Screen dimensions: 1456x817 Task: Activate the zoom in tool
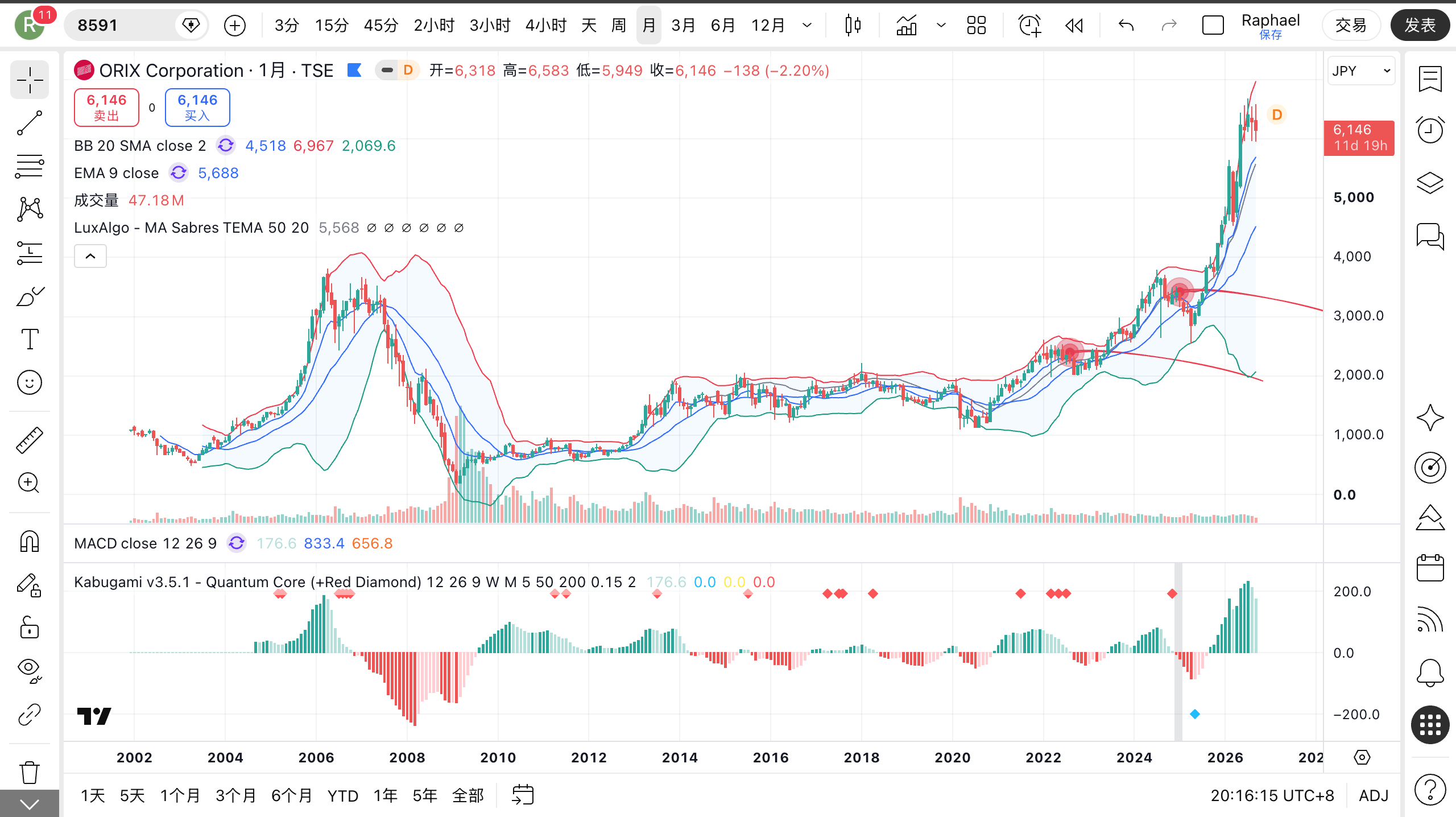click(x=30, y=483)
